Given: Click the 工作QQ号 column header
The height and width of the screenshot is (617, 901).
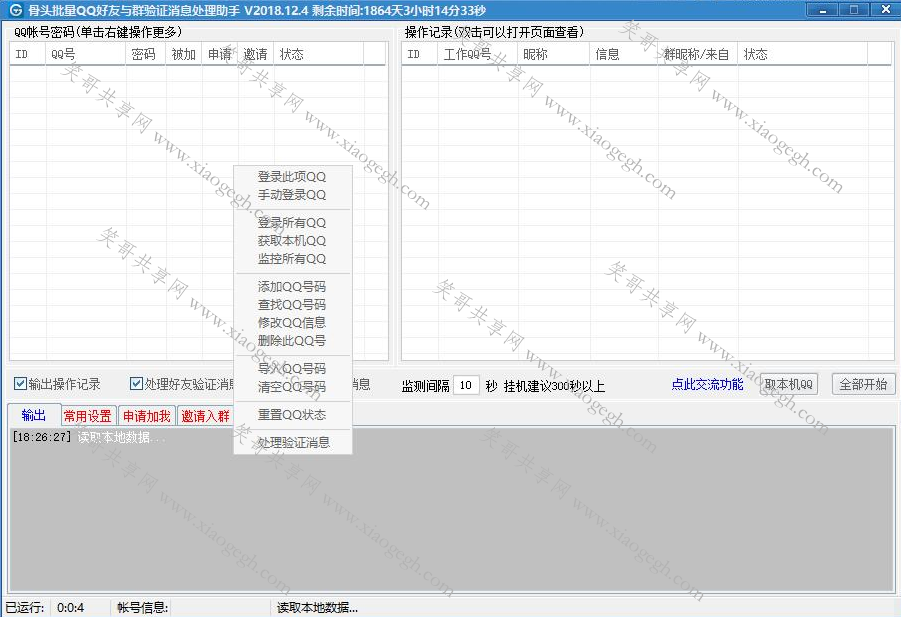Looking at the screenshot, I should click(478, 54).
